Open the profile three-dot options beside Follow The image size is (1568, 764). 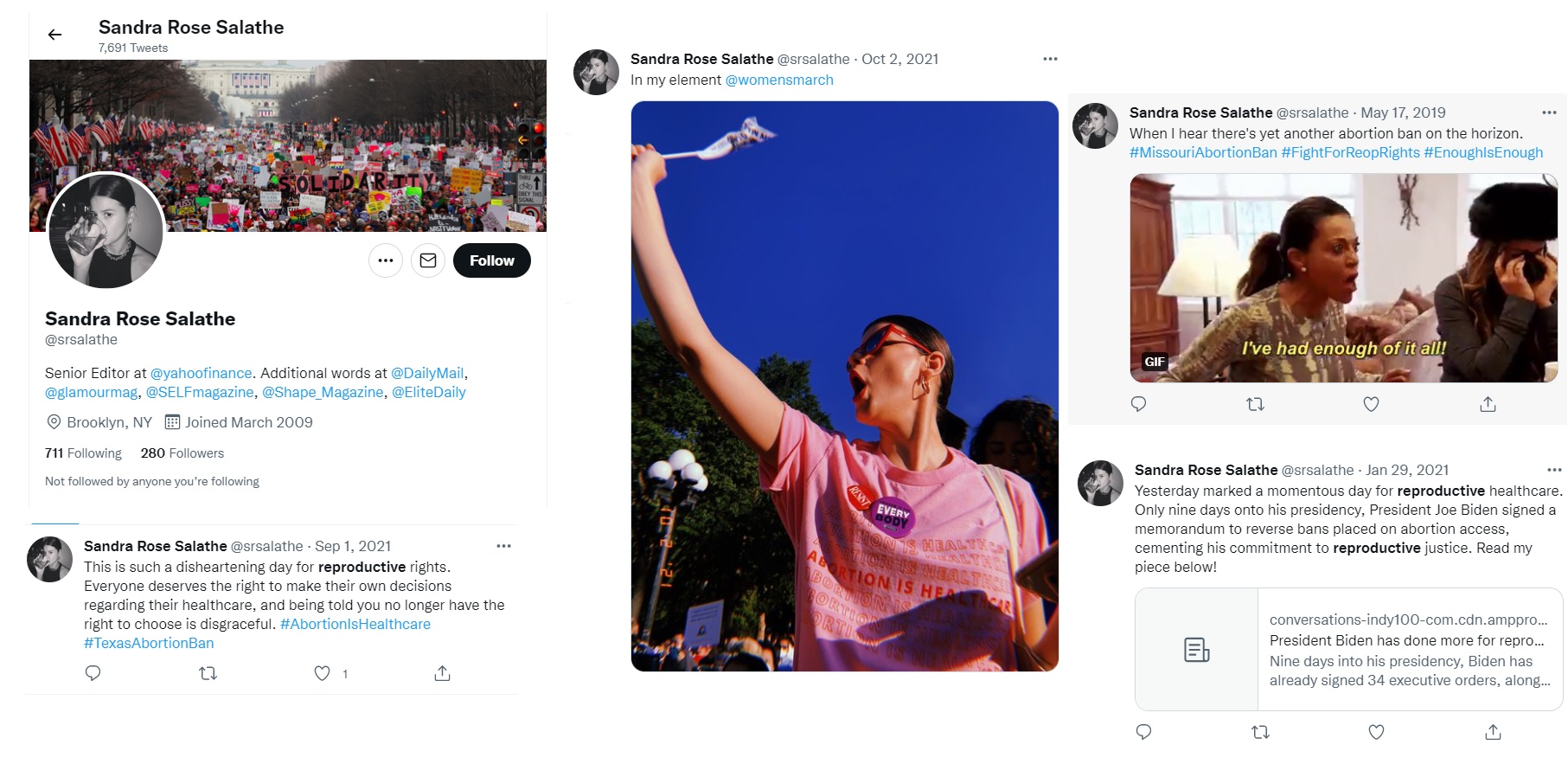coord(386,260)
